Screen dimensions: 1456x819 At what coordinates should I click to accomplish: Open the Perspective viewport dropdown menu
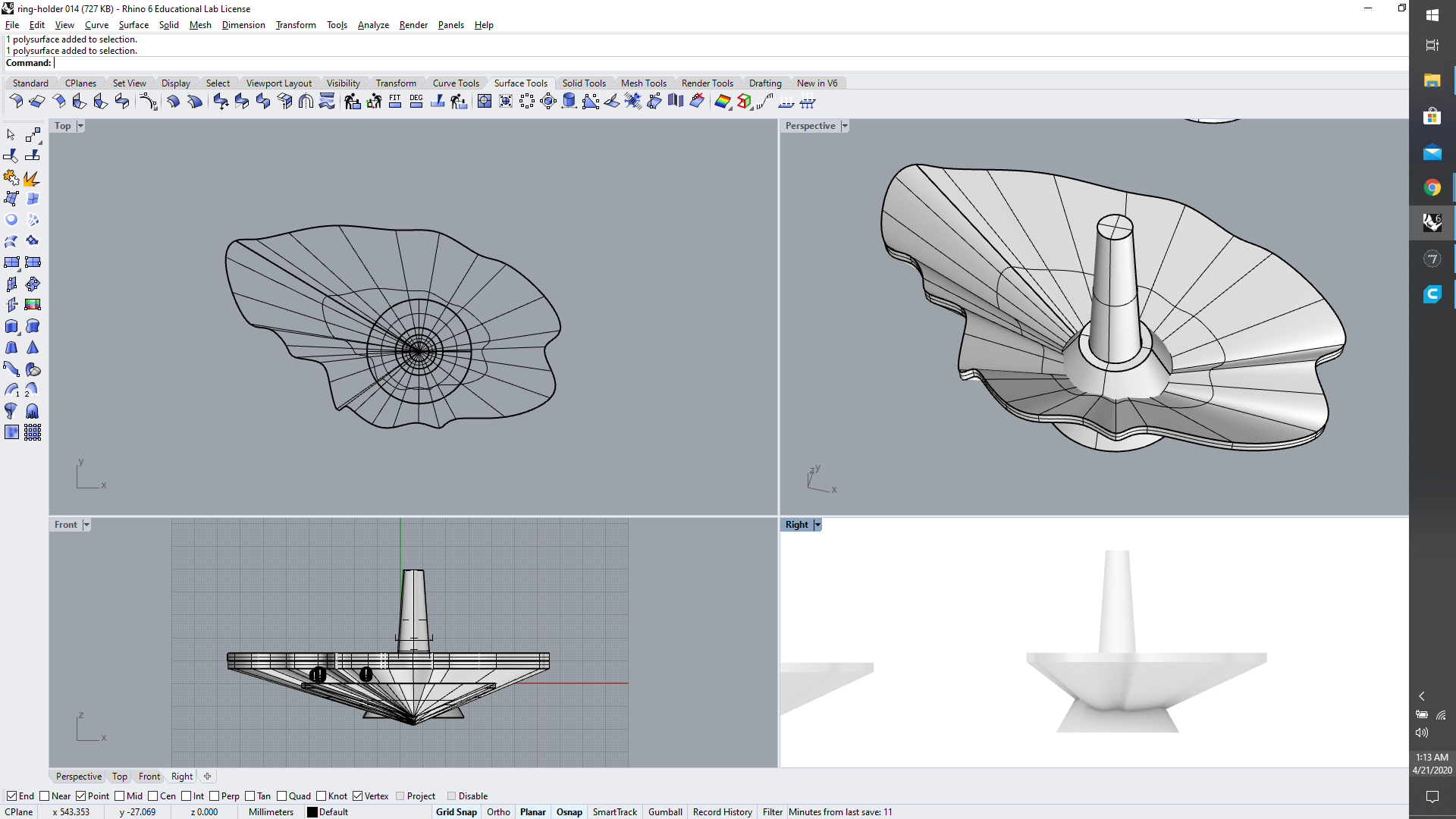pos(844,126)
